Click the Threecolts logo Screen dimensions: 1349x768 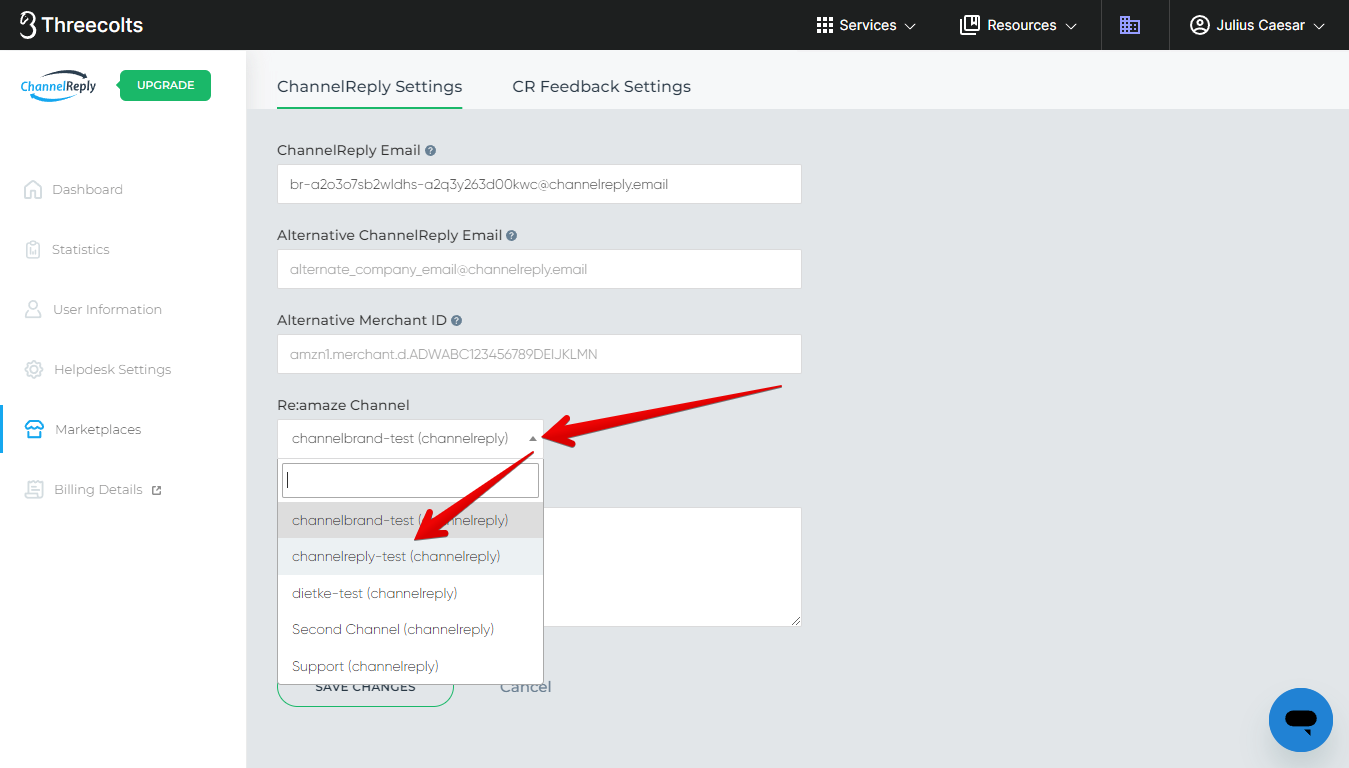(81, 25)
